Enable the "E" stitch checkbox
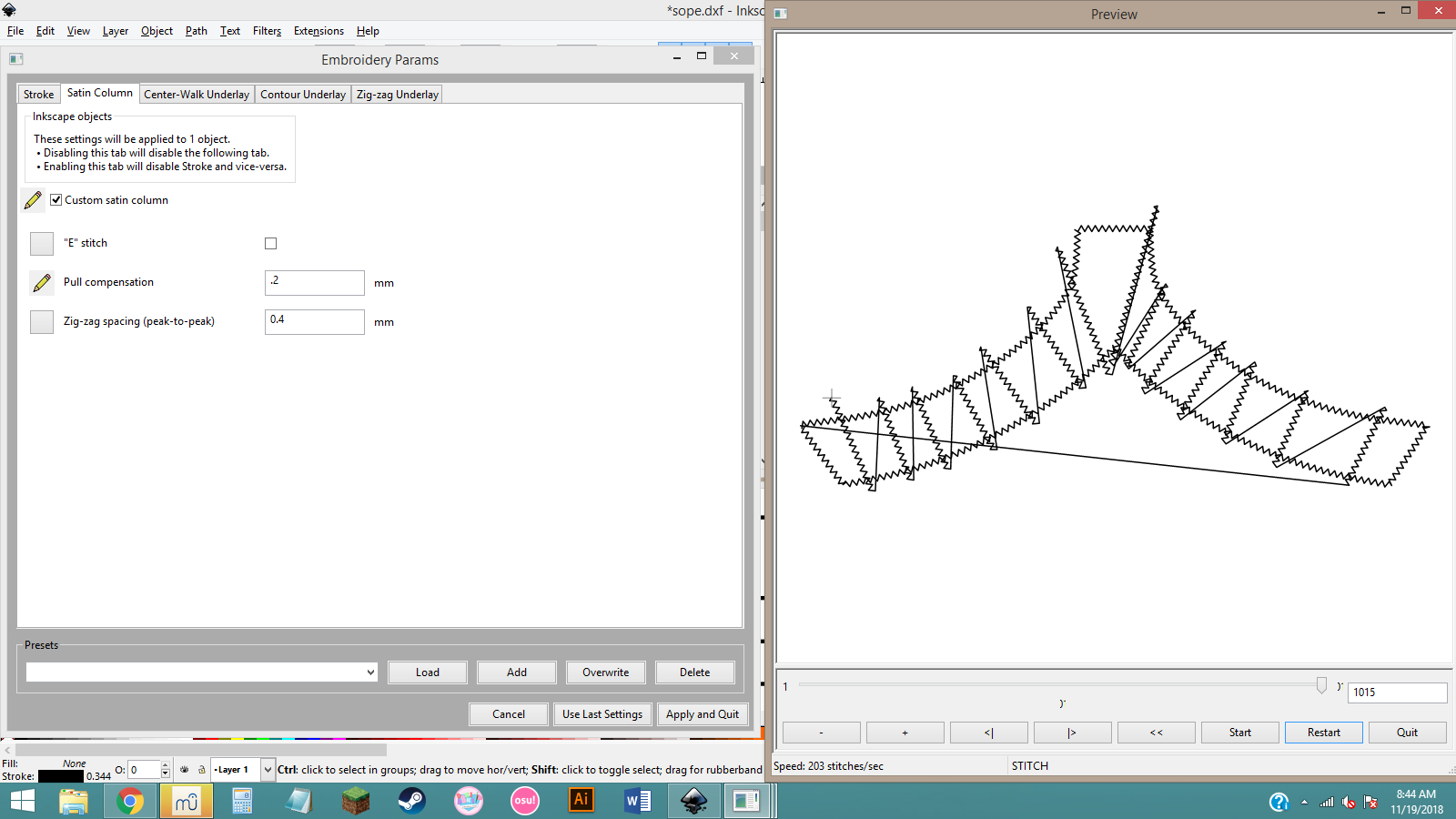The image size is (1456, 819). 270,243
